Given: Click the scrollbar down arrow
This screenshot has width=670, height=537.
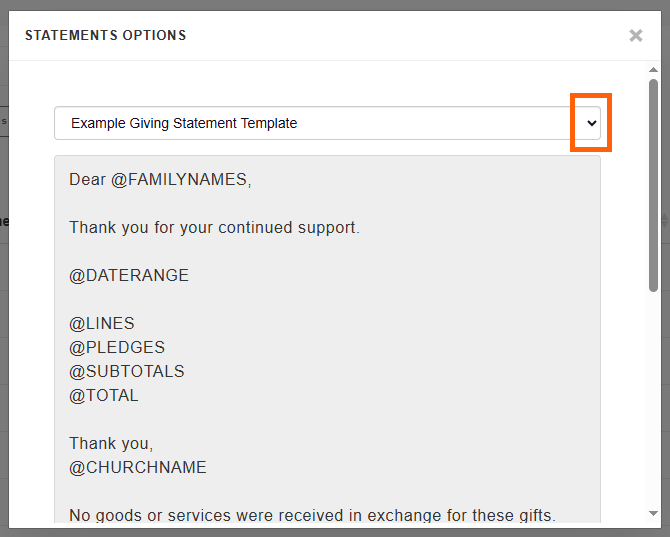Looking at the screenshot, I should 653,513.
